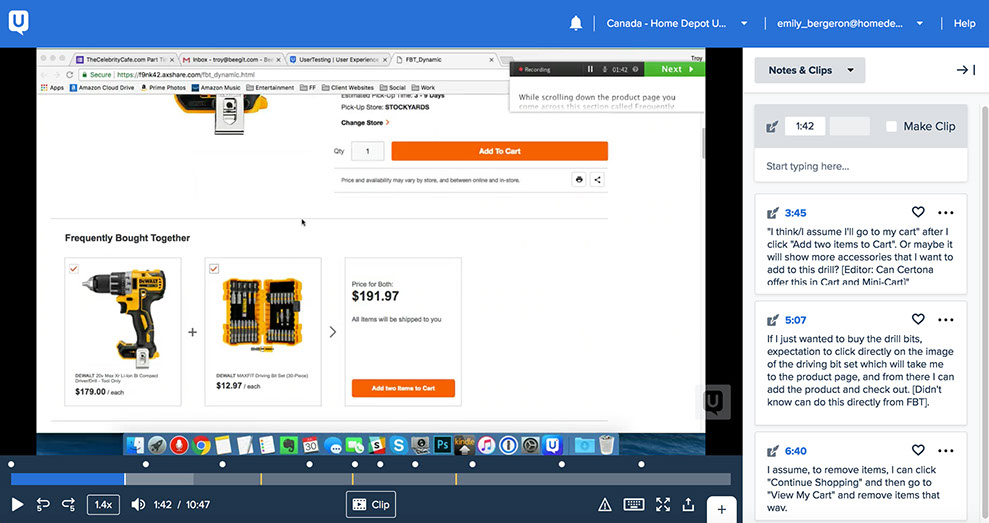Skip back 5 seconds in the video
This screenshot has width=989, height=523.
(44, 505)
